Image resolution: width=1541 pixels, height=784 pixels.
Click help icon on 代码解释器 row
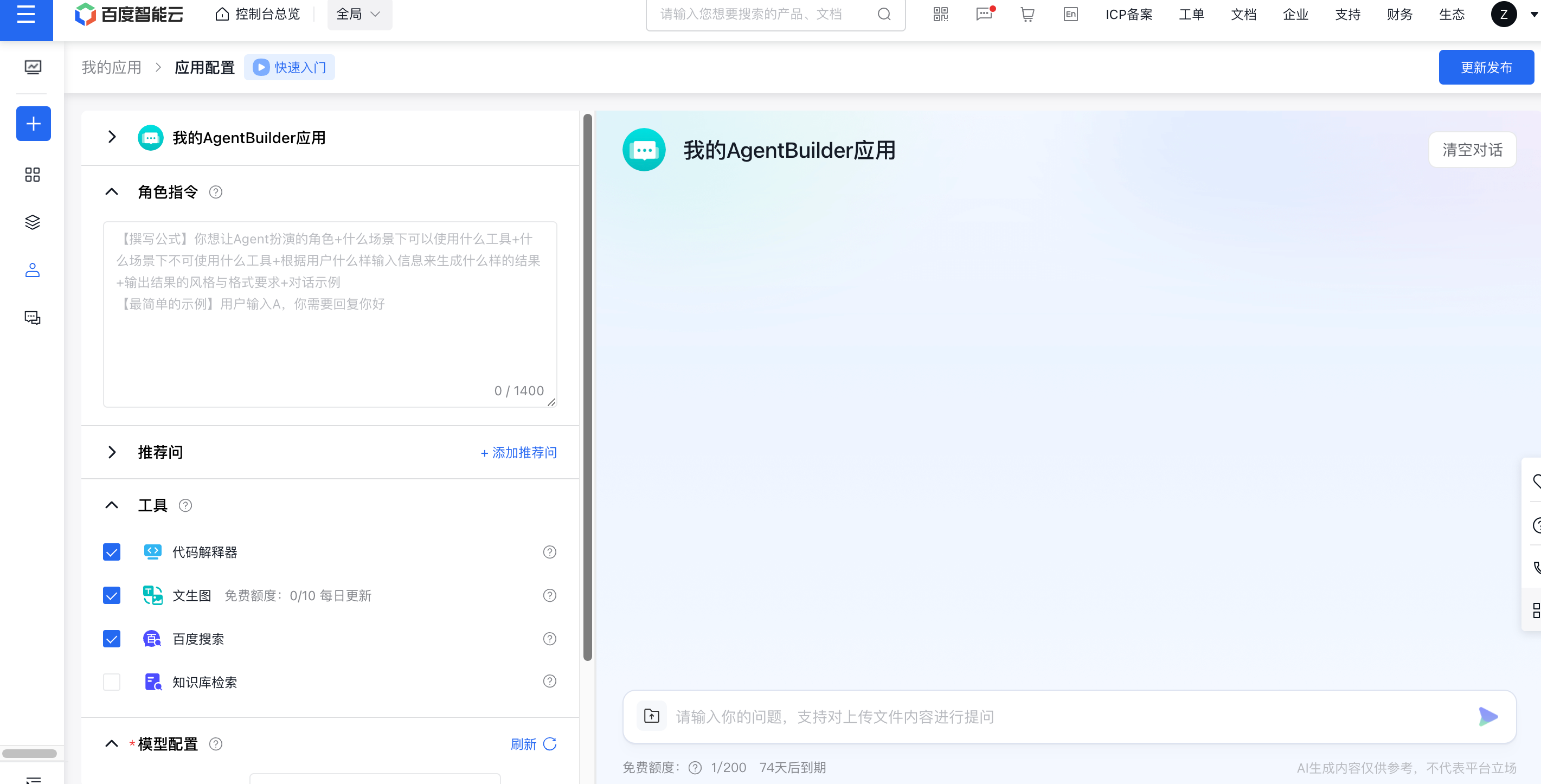pos(549,552)
